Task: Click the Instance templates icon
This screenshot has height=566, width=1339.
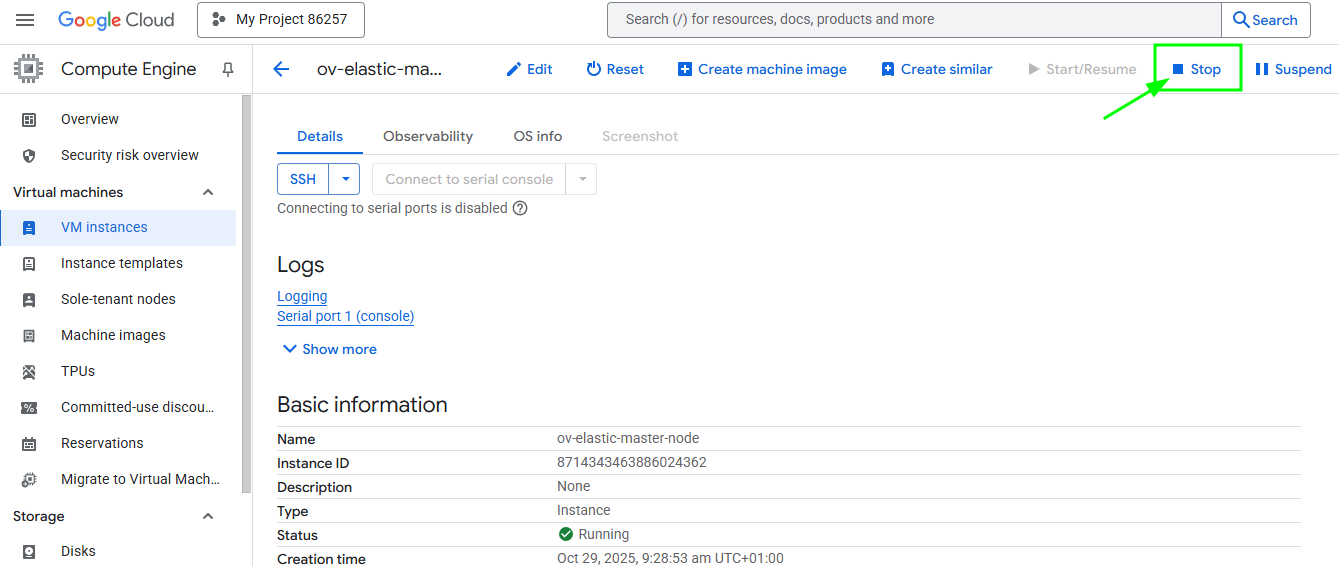Action: pyautogui.click(x=29, y=263)
